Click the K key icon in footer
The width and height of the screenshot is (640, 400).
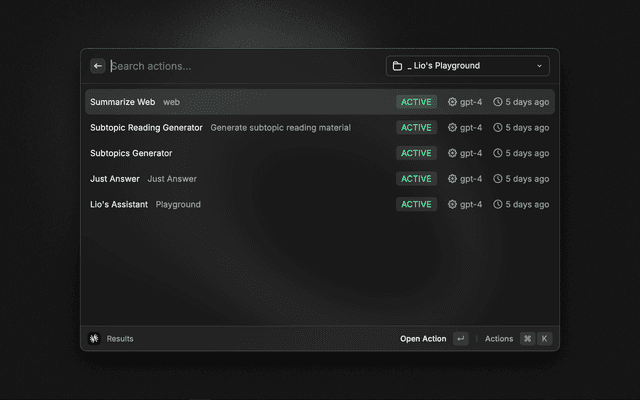tap(545, 339)
